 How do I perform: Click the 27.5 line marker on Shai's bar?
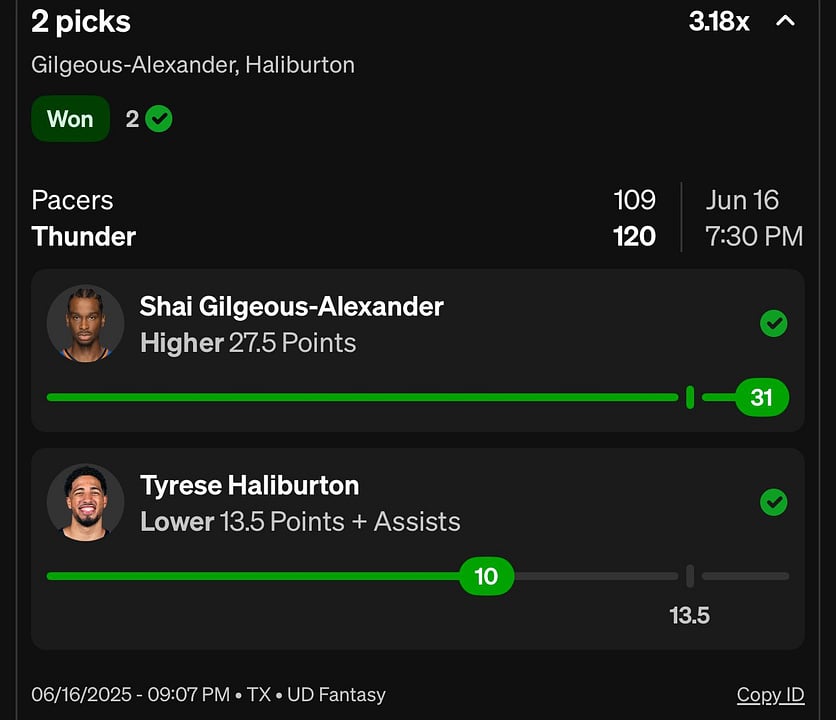(690, 397)
